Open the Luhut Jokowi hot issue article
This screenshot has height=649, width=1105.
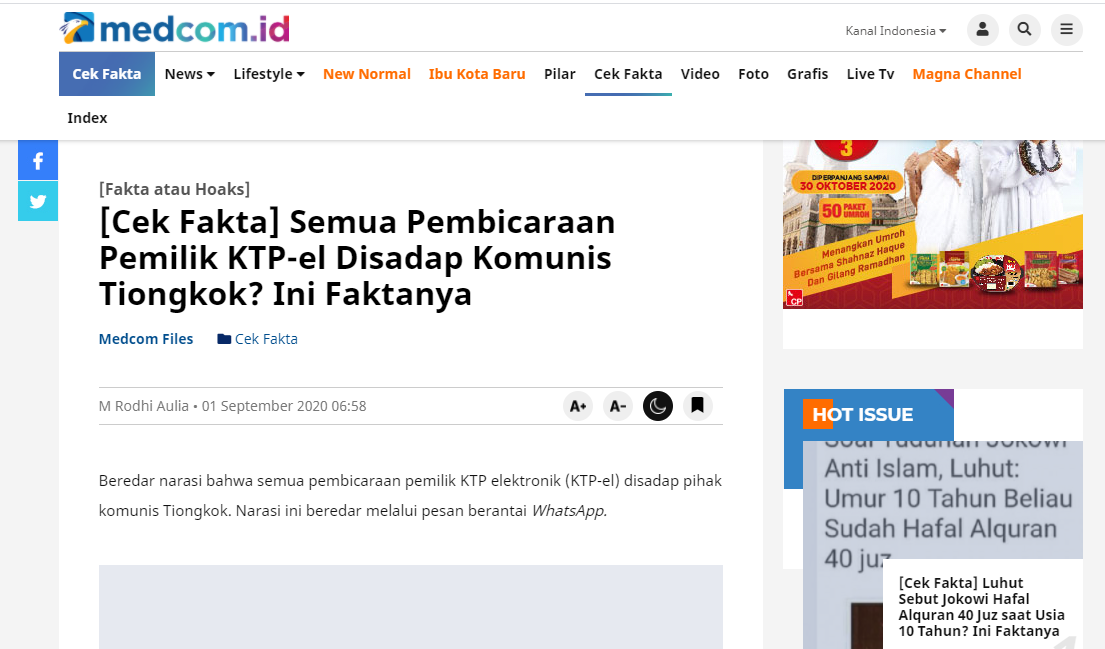click(x=981, y=607)
